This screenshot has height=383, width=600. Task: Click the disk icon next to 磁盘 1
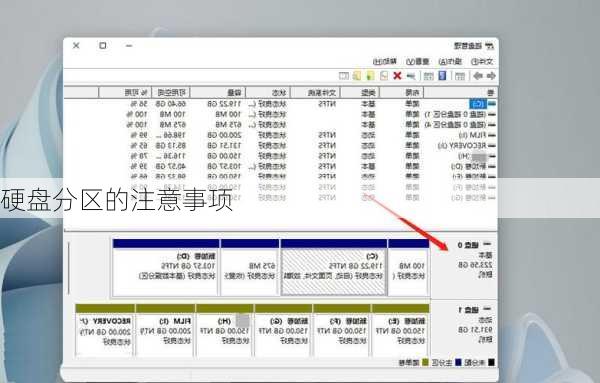pyautogui.click(x=487, y=310)
